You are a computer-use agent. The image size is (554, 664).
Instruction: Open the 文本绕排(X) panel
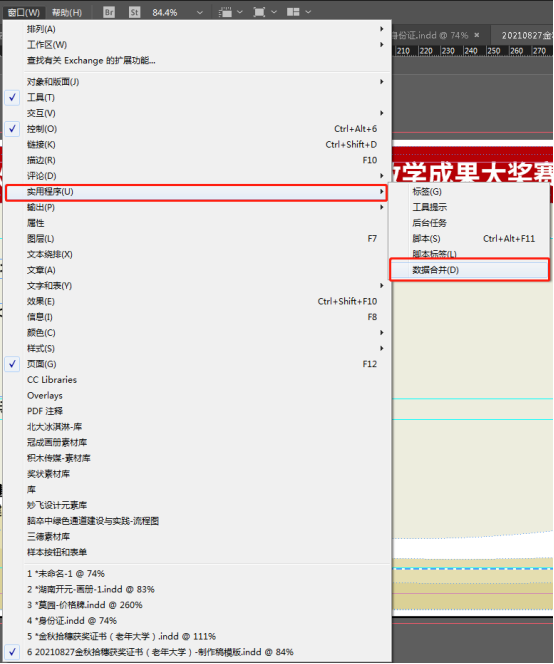197,254
